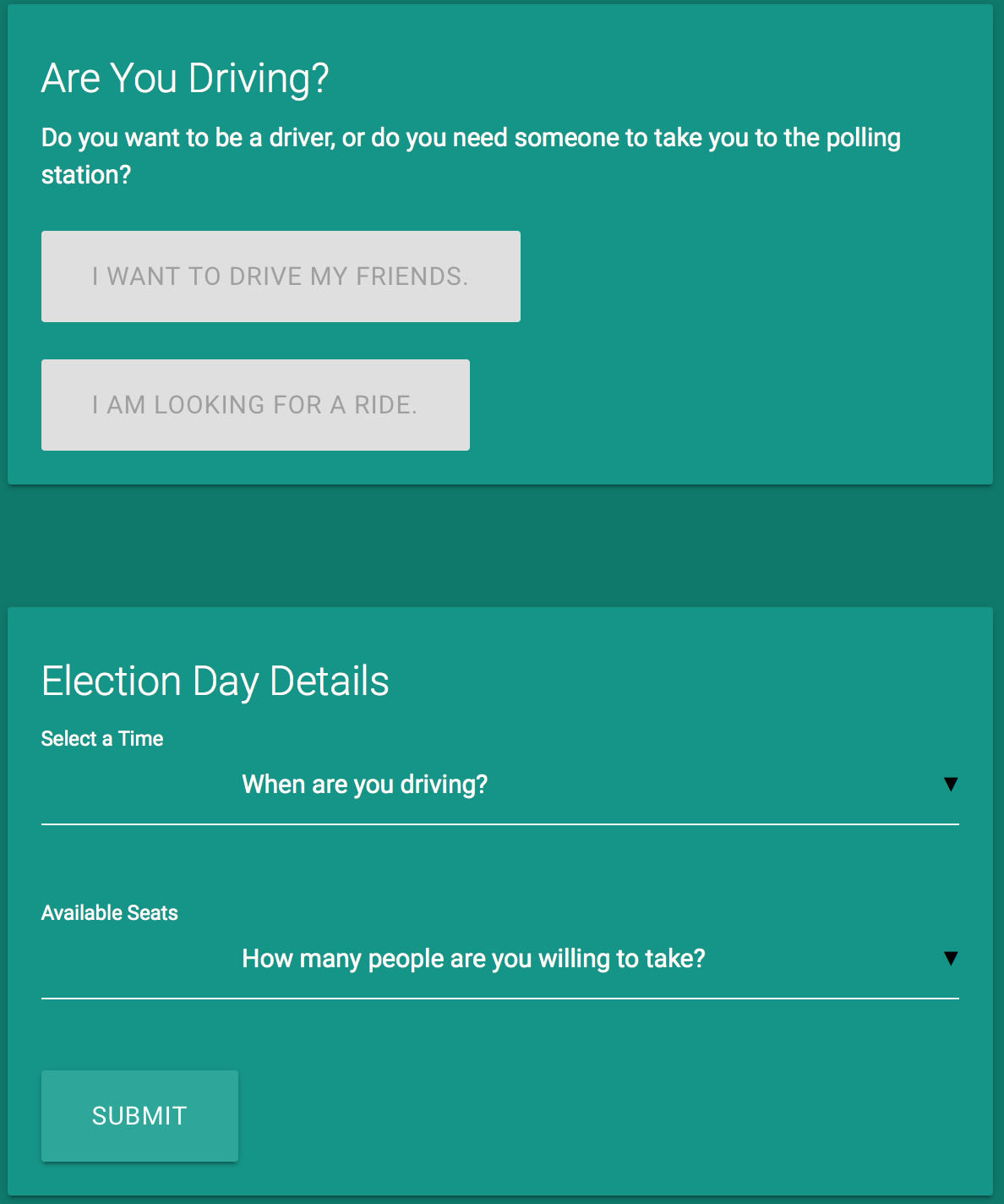This screenshot has height=1204, width=1004.
Task: Click the polling station question paragraph
Action: pyautogui.click(x=471, y=156)
